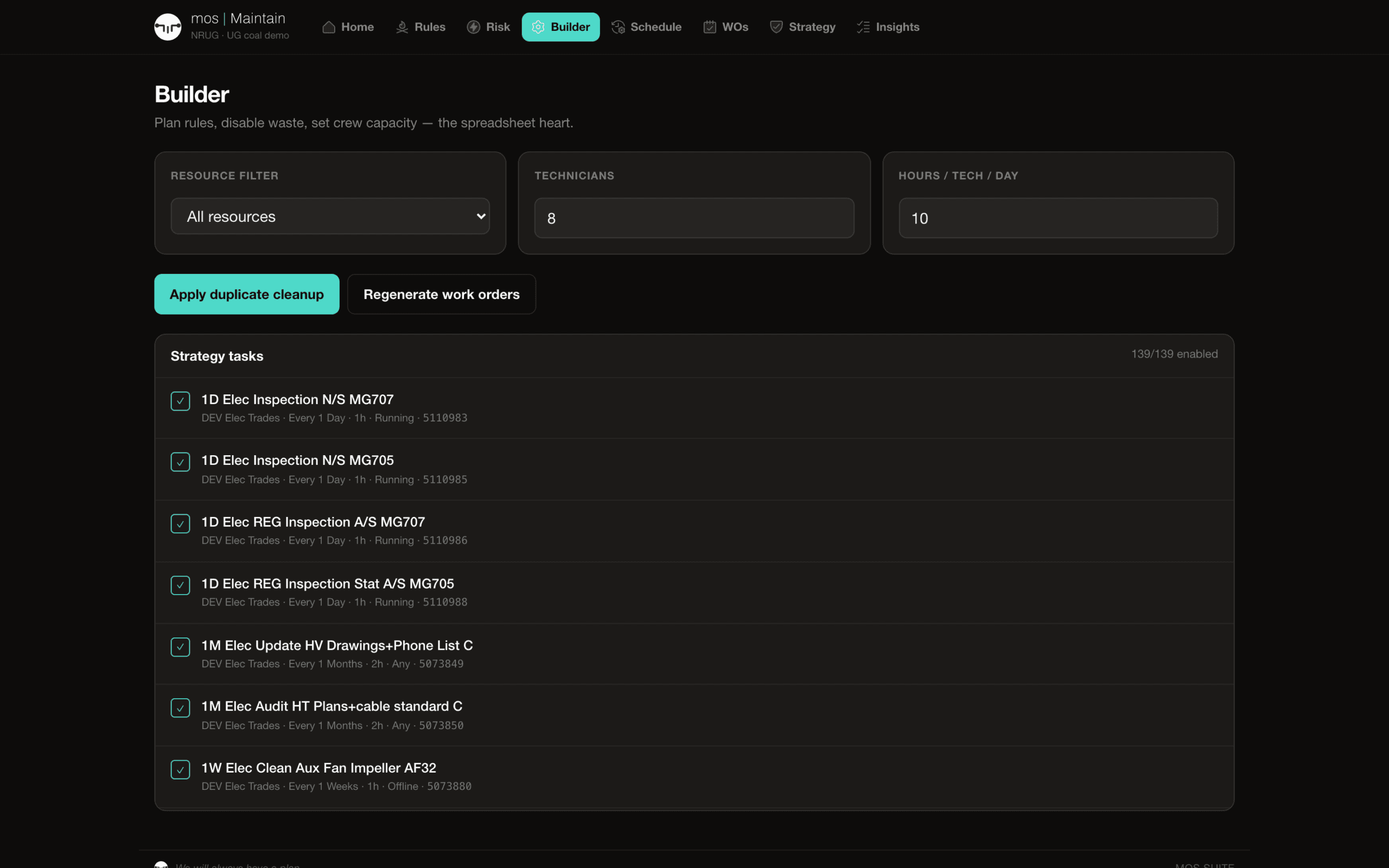This screenshot has width=1389, height=868.
Task: View the Insights tab
Action: 889,27
